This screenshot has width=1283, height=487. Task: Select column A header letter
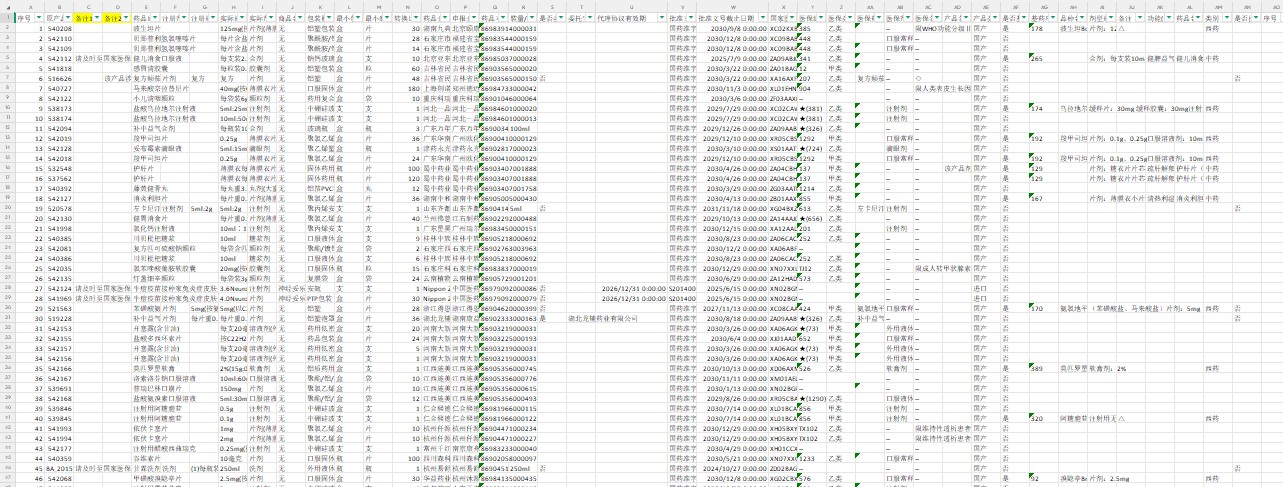(x=30, y=7)
